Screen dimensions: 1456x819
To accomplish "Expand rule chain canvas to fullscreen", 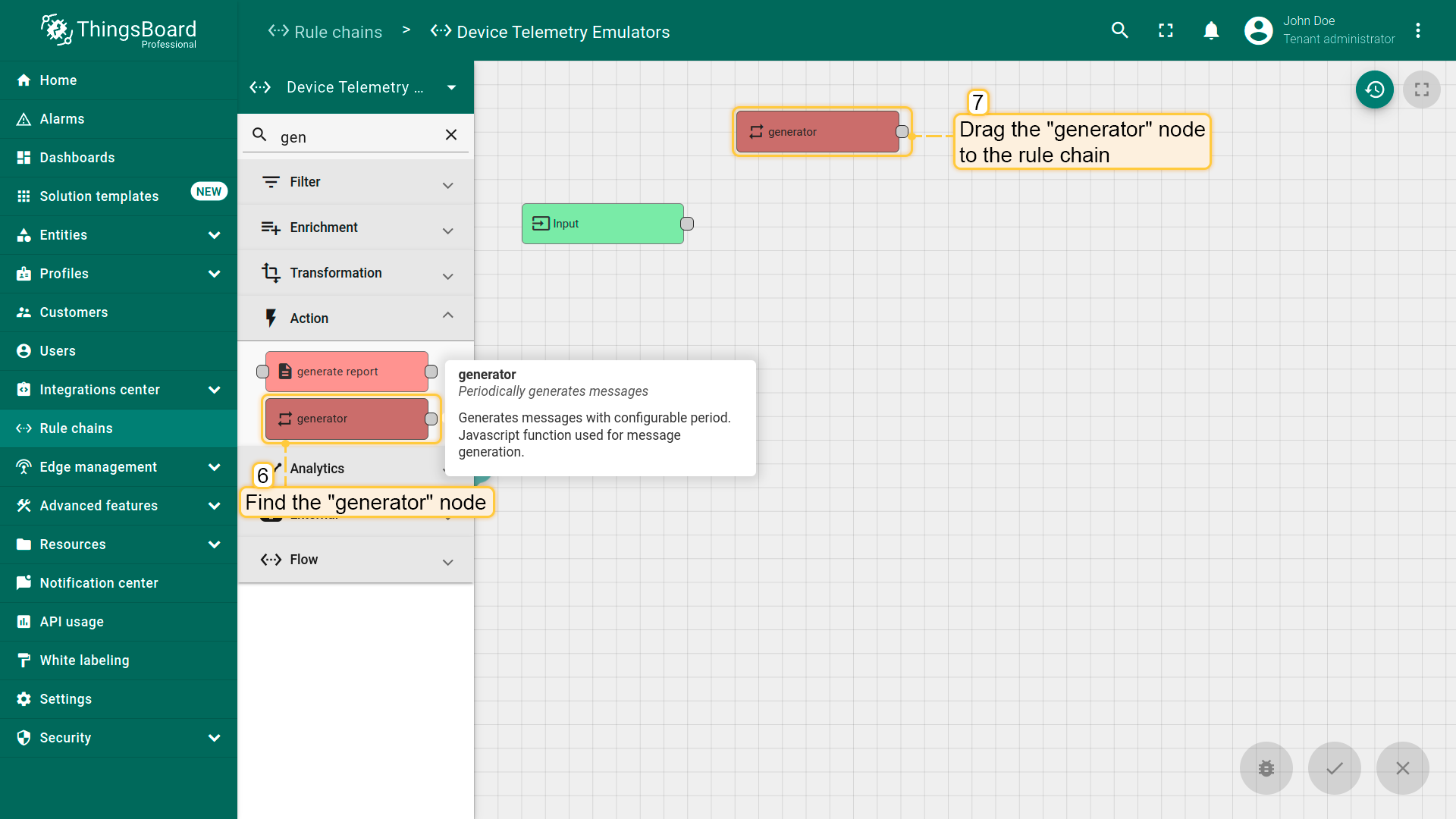I will [x=1421, y=89].
